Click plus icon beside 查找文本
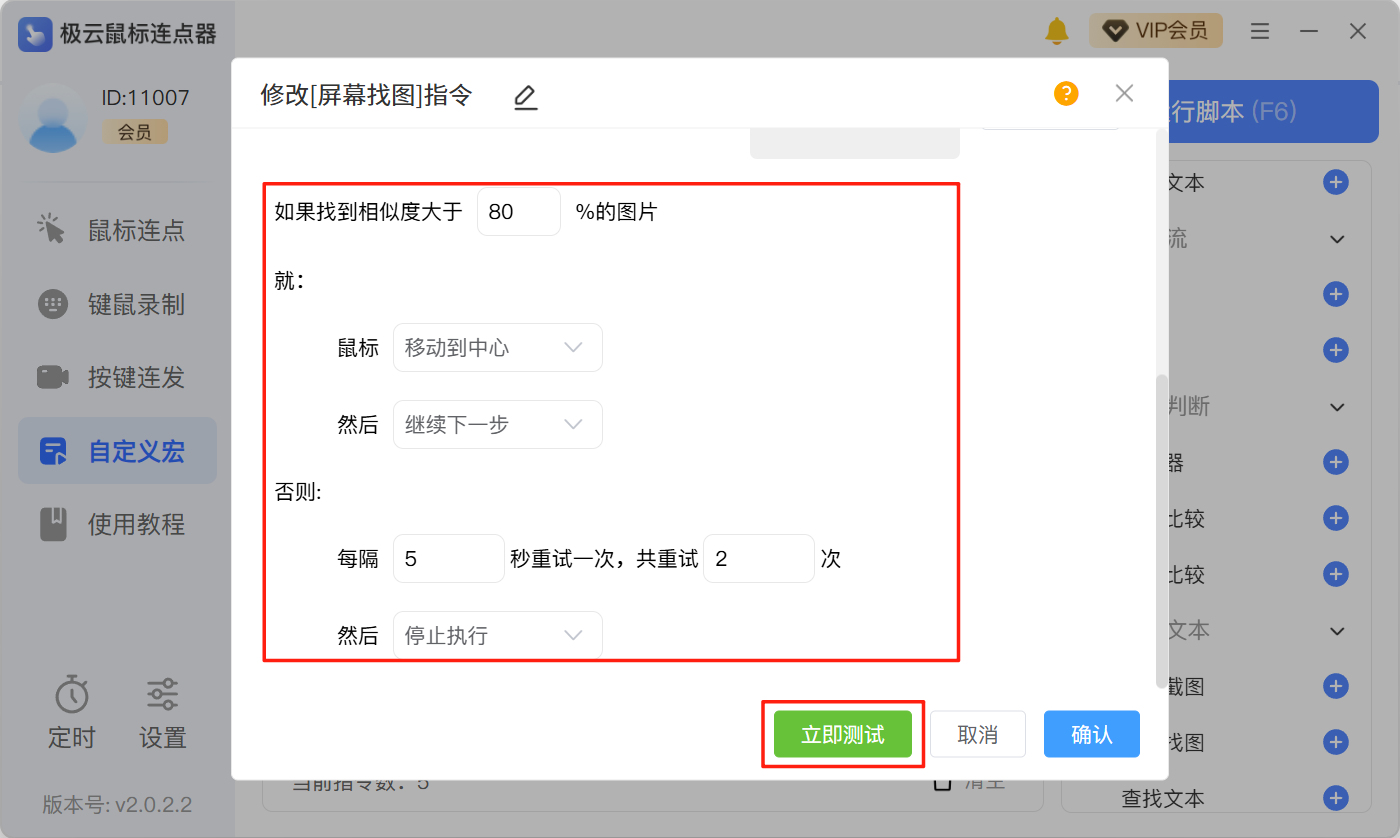The image size is (1400, 838). click(1335, 798)
